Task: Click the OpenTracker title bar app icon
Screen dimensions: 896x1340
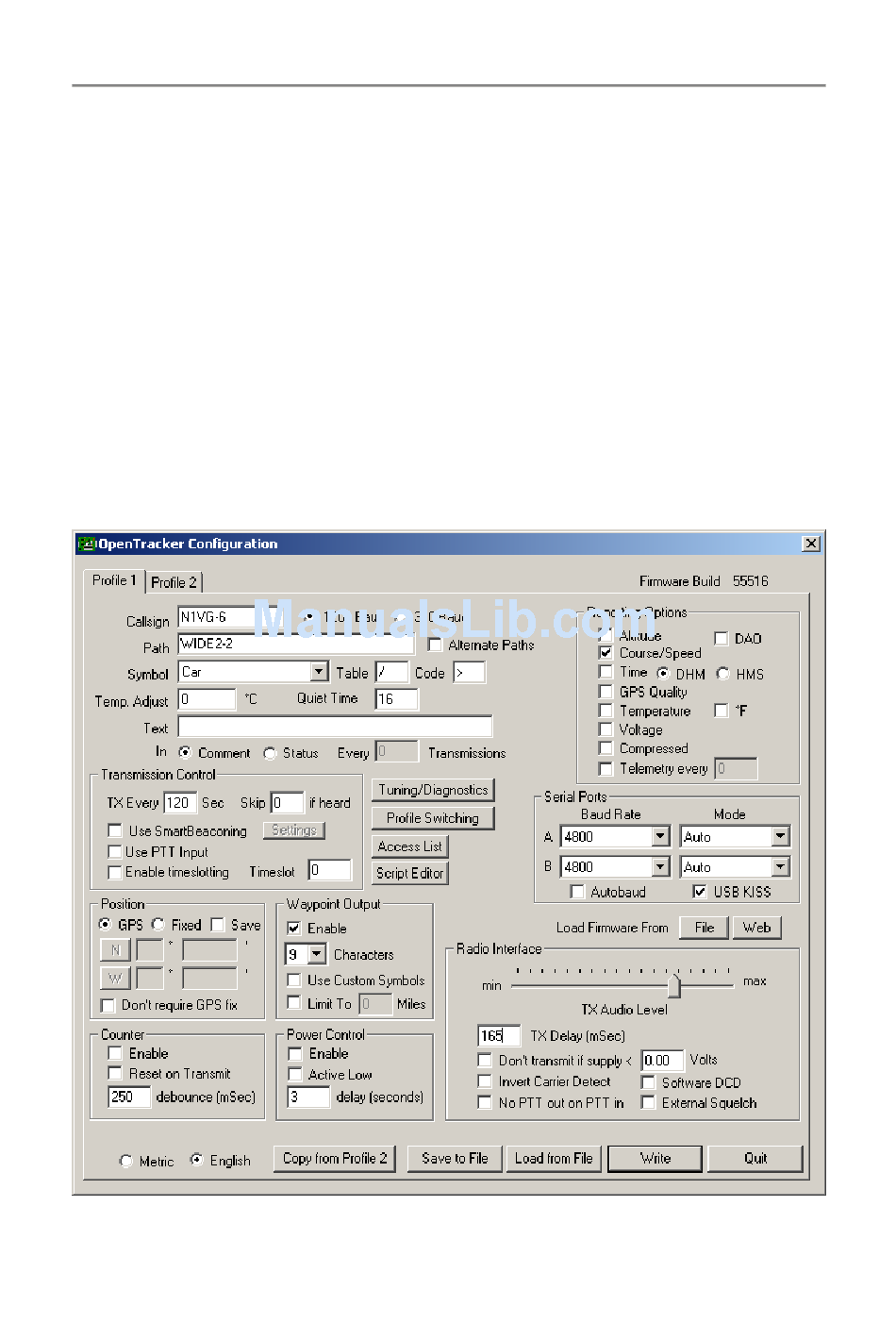Action: [x=87, y=544]
